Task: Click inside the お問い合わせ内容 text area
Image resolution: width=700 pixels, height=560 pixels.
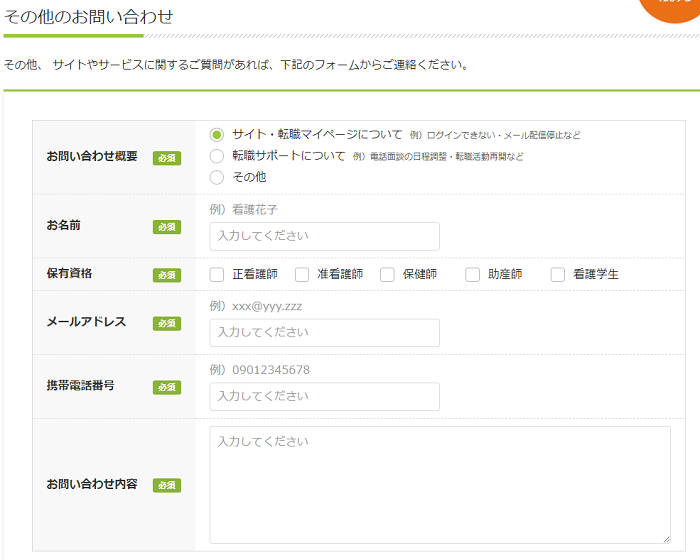Action: [x=439, y=485]
